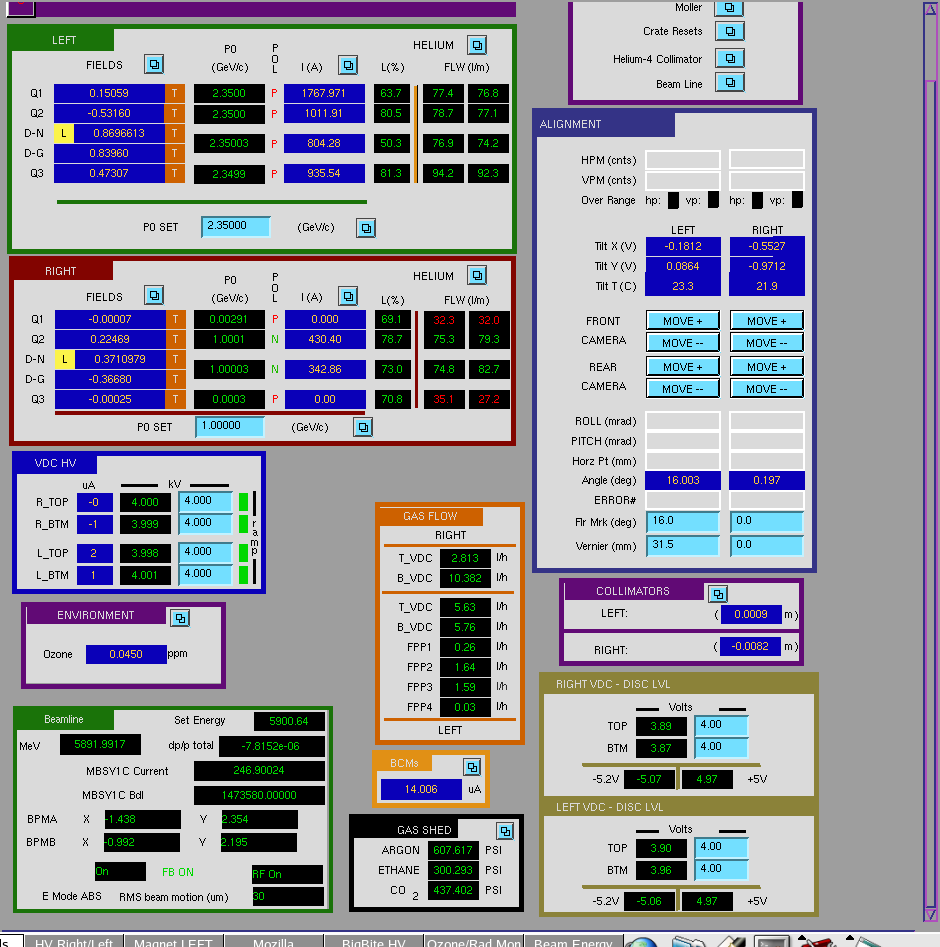This screenshot has height=947, width=940.
Task: Click yellow L button in LEFT D-N row
Action: (x=63, y=133)
